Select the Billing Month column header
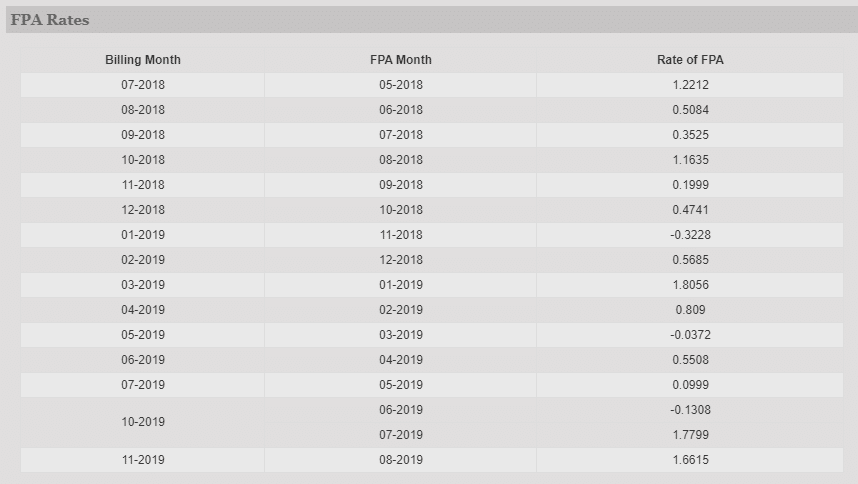The height and width of the screenshot is (484, 858). (x=143, y=60)
